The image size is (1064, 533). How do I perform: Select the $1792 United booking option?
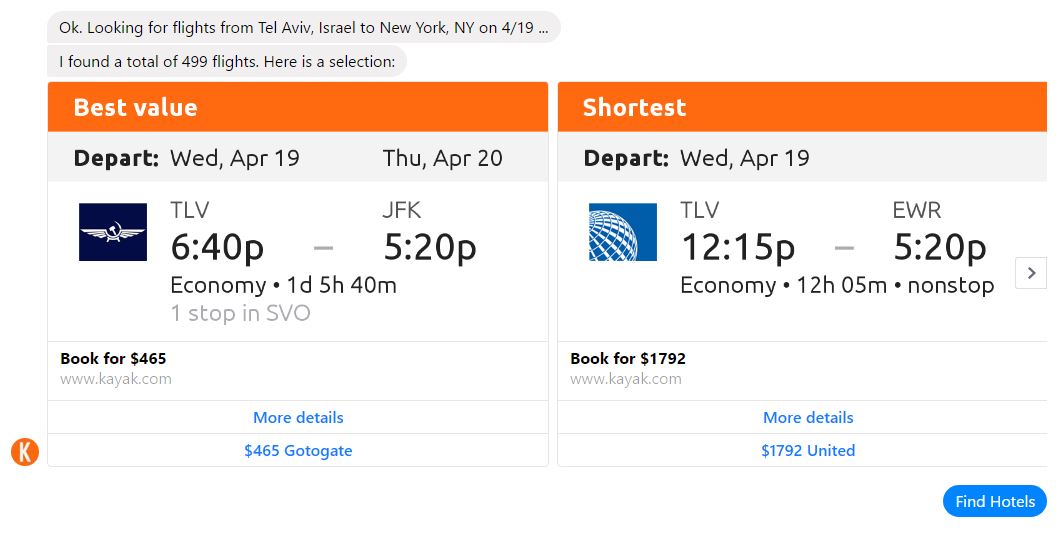click(808, 450)
